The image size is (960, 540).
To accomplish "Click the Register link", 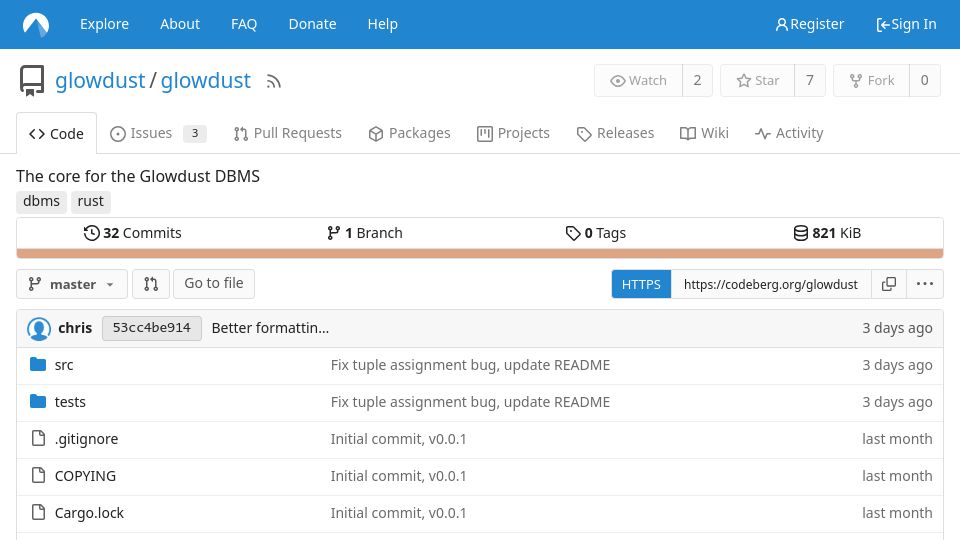I will 810,24.
